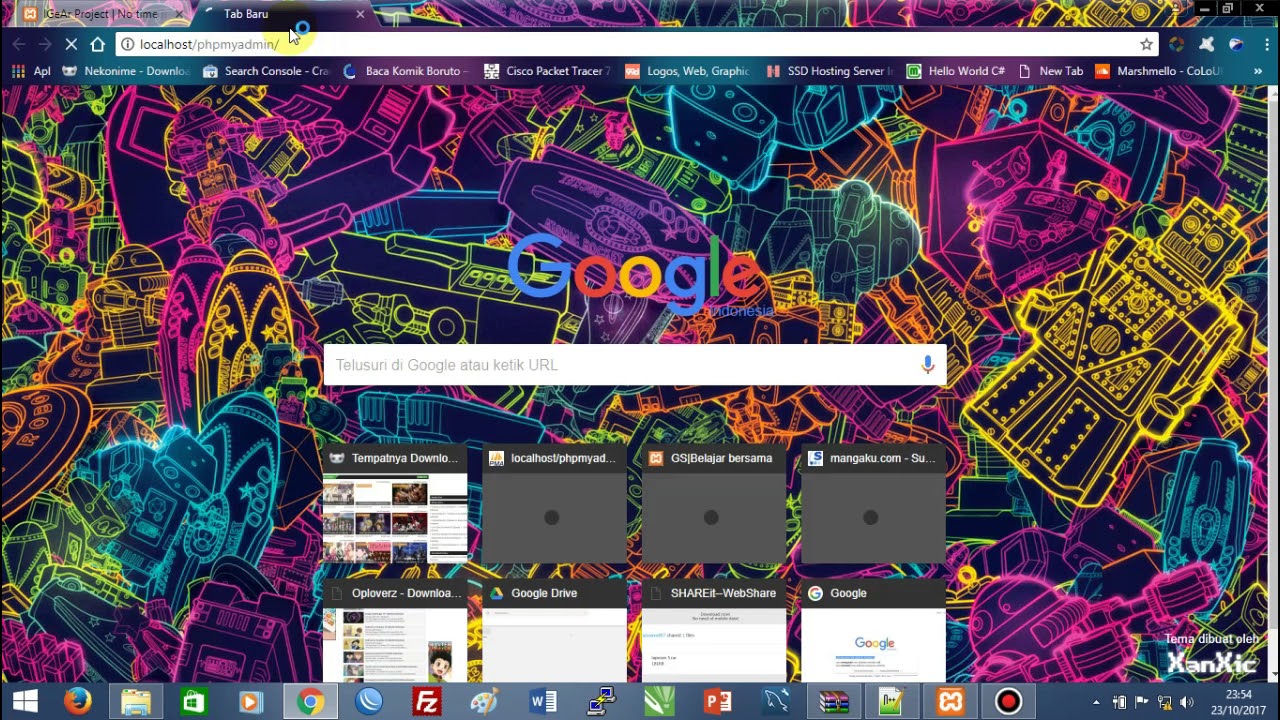Show more bookmarks with the chevron
Viewport: 1280px width, 720px height.
tap(1258, 71)
